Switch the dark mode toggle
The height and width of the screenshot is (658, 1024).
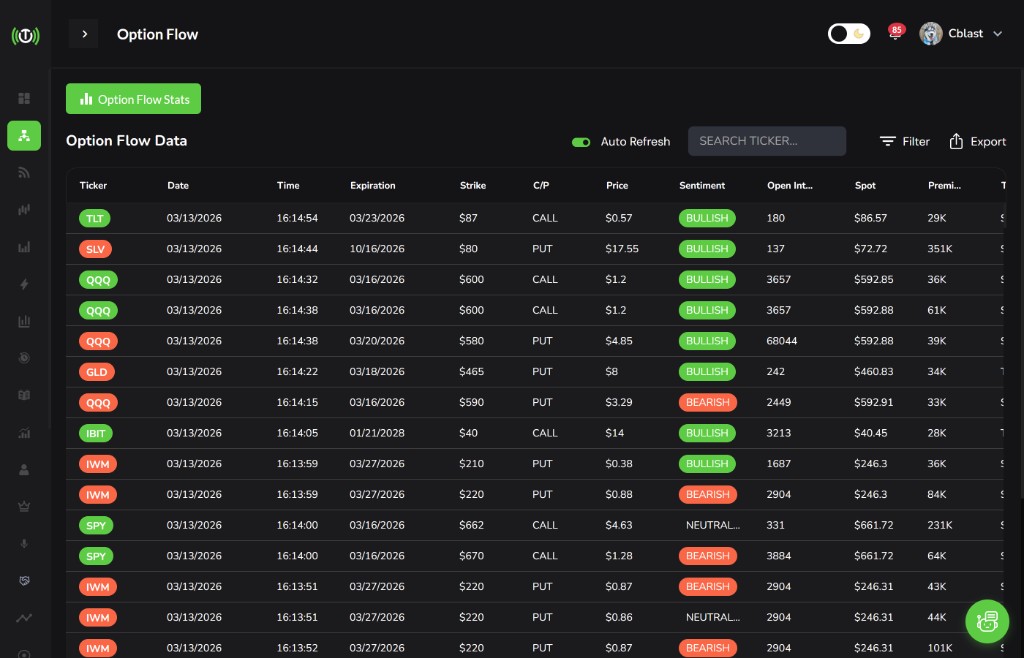coord(849,33)
